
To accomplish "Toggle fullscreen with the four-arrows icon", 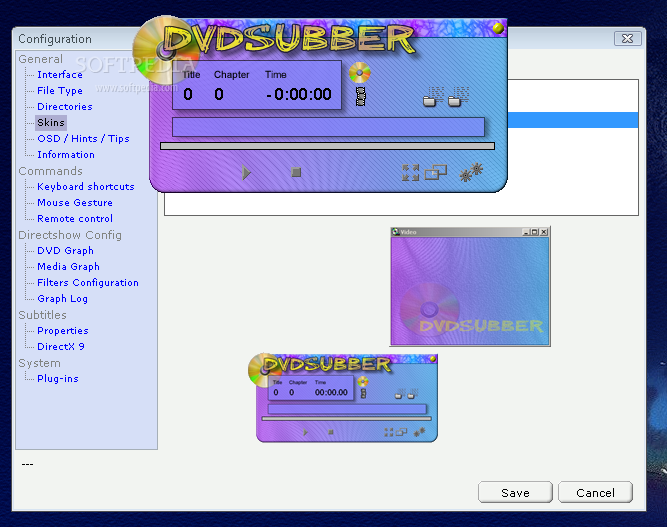I will click(x=410, y=173).
